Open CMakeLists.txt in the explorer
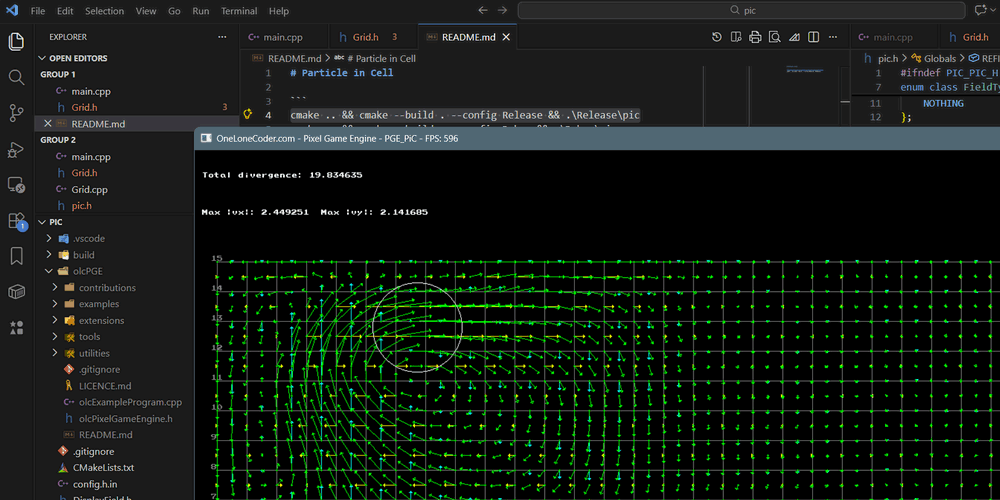The height and width of the screenshot is (500, 1000). coord(103,467)
